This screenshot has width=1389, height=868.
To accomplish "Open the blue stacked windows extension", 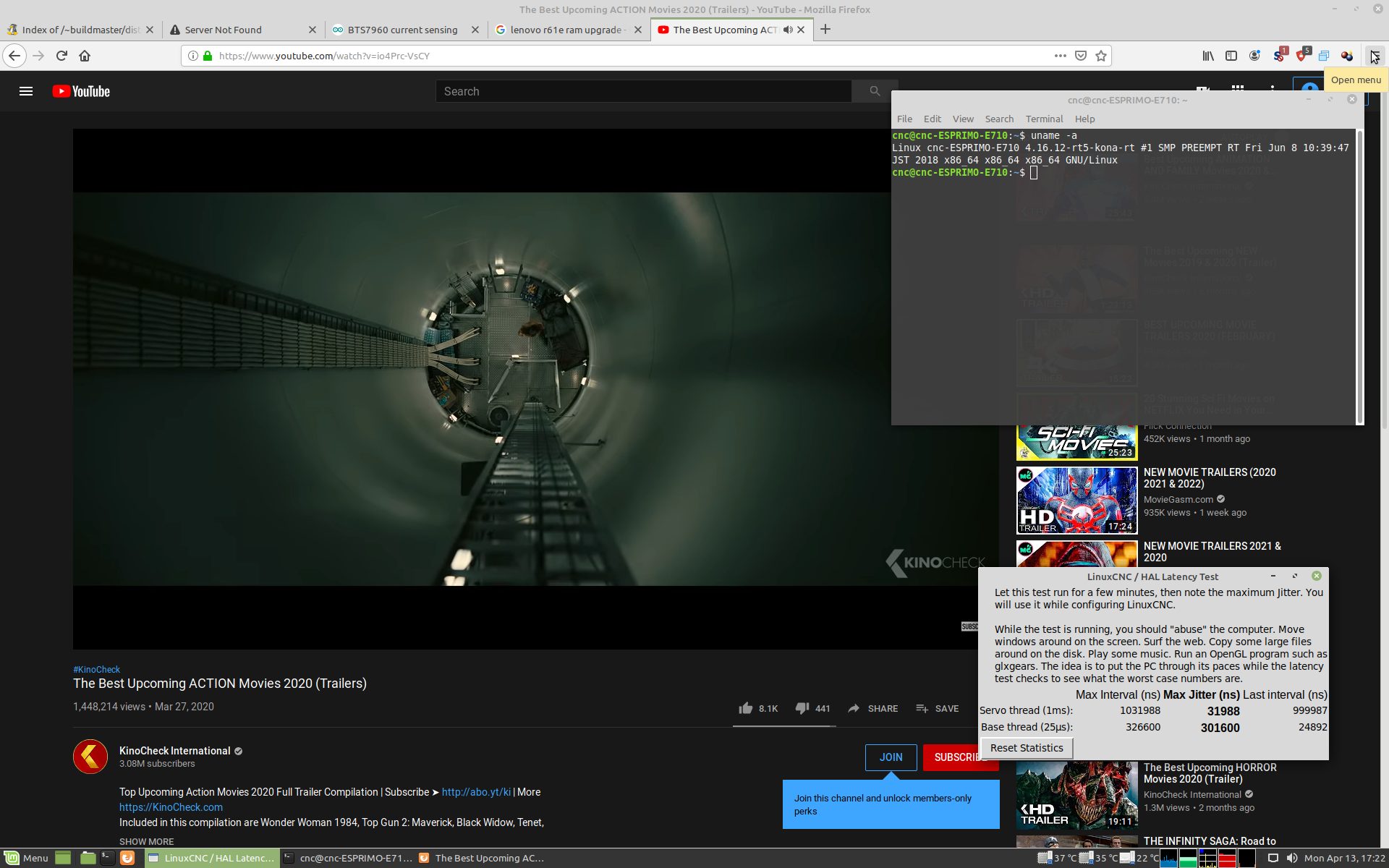I will click(1324, 56).
